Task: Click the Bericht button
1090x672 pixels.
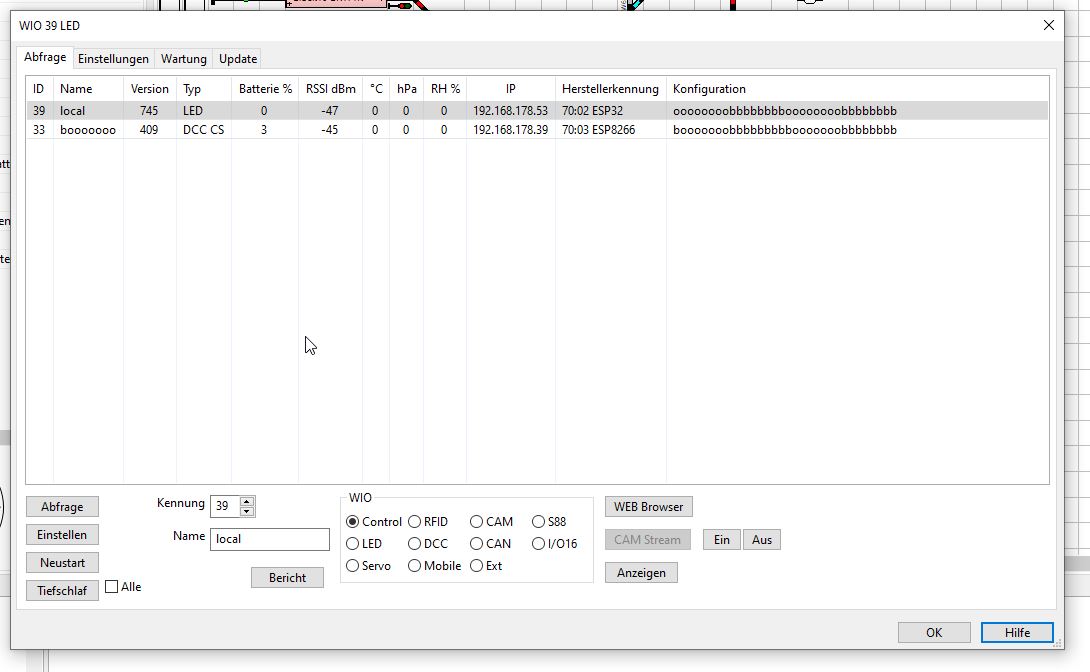Action: point(287,578)
